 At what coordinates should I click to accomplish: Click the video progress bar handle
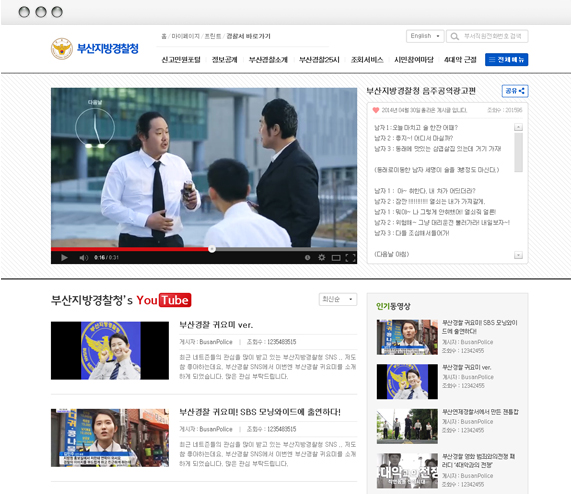212,249
